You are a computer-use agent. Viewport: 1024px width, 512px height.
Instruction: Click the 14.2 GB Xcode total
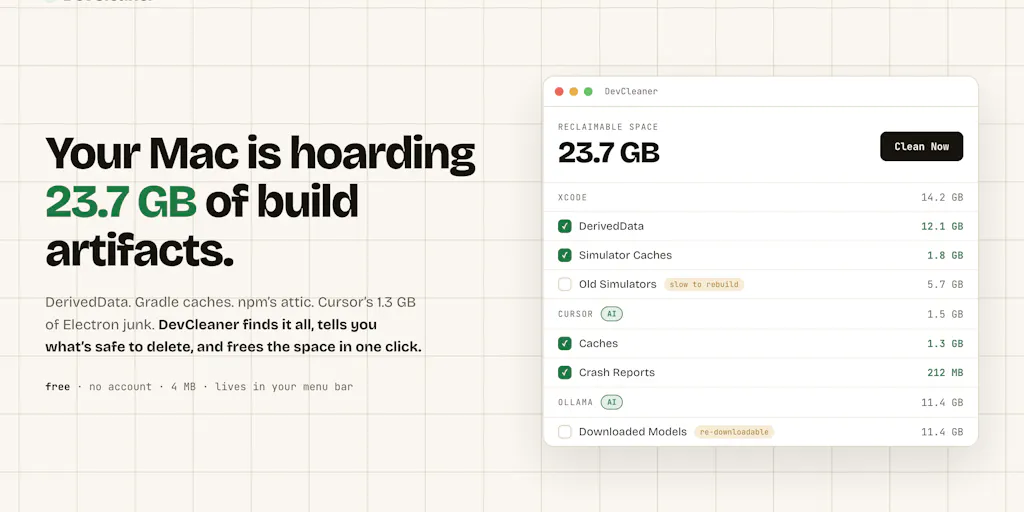[x=942, y=197]
